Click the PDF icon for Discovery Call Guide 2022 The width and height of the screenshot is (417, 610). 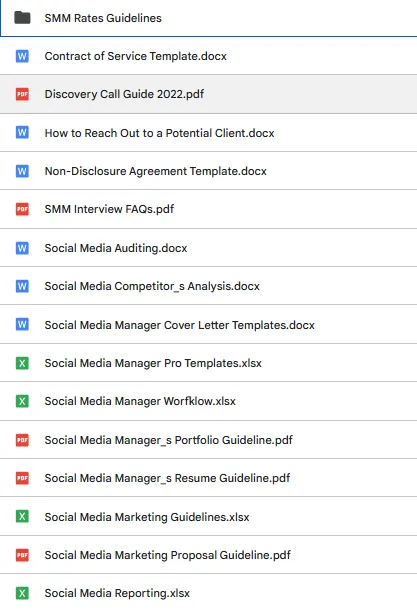pos(22,94)
